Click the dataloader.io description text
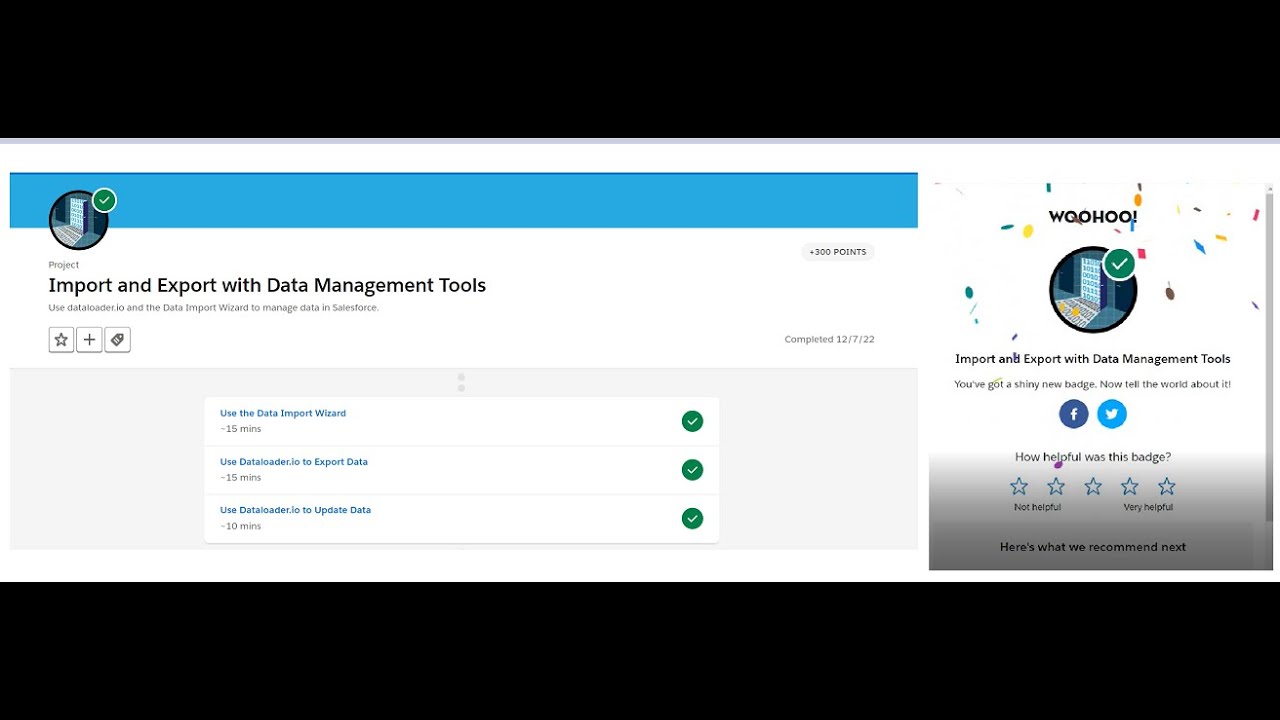This screenshot has height=720, width=1280. click(x=213, y=308)
